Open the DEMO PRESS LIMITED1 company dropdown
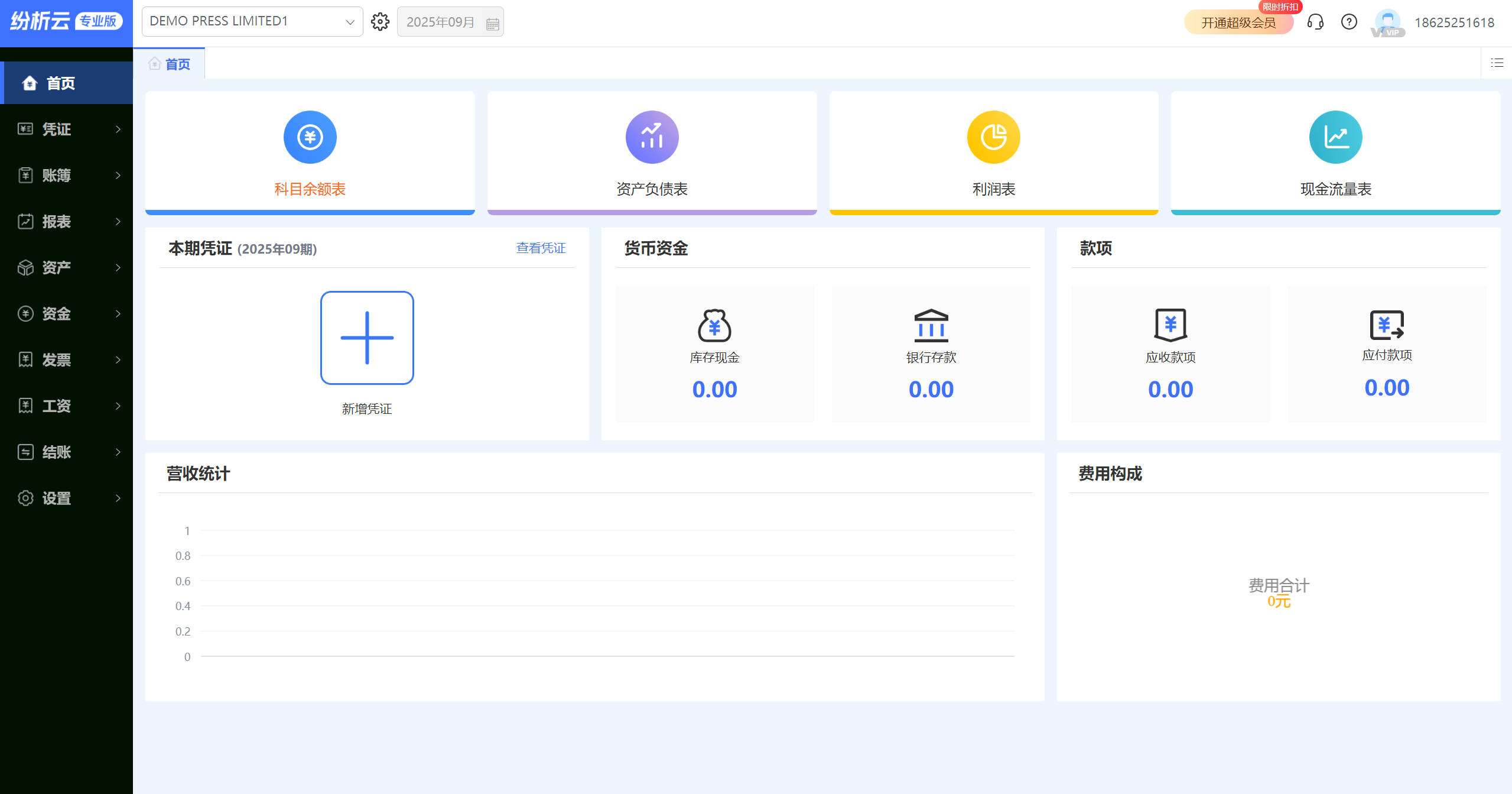 [252, 22]
